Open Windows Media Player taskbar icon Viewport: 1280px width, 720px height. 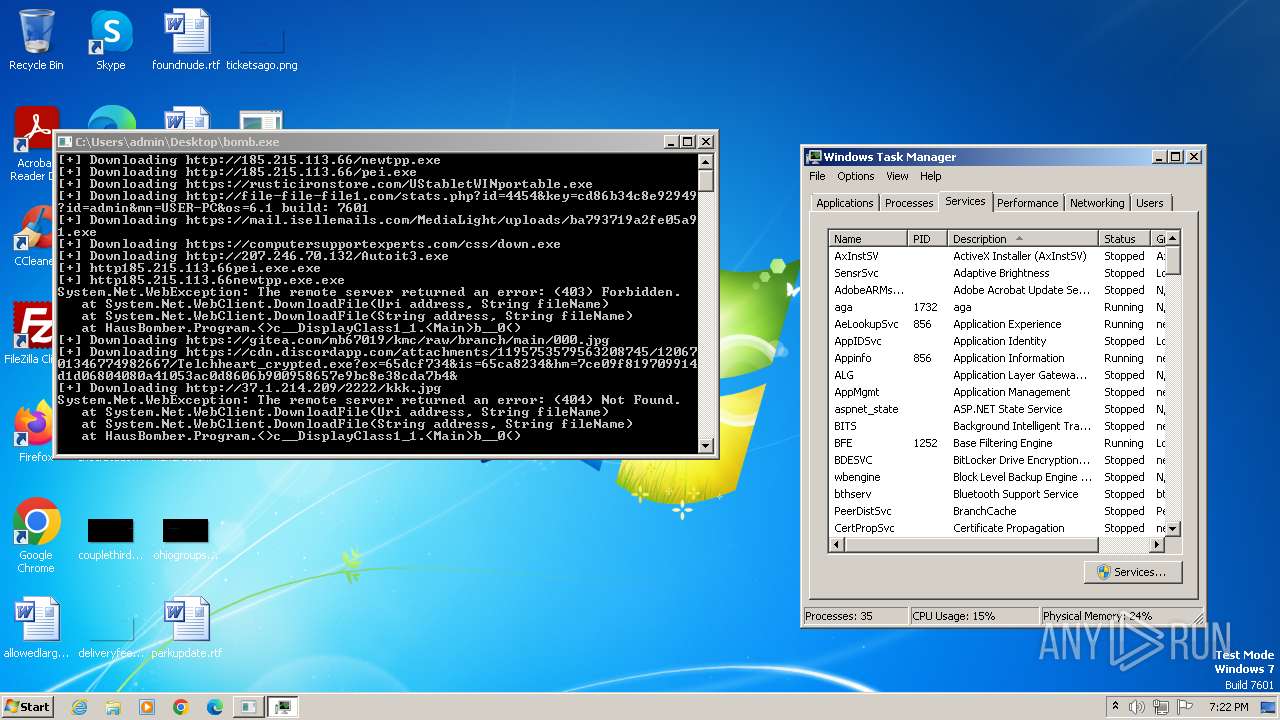pos(147,707)
